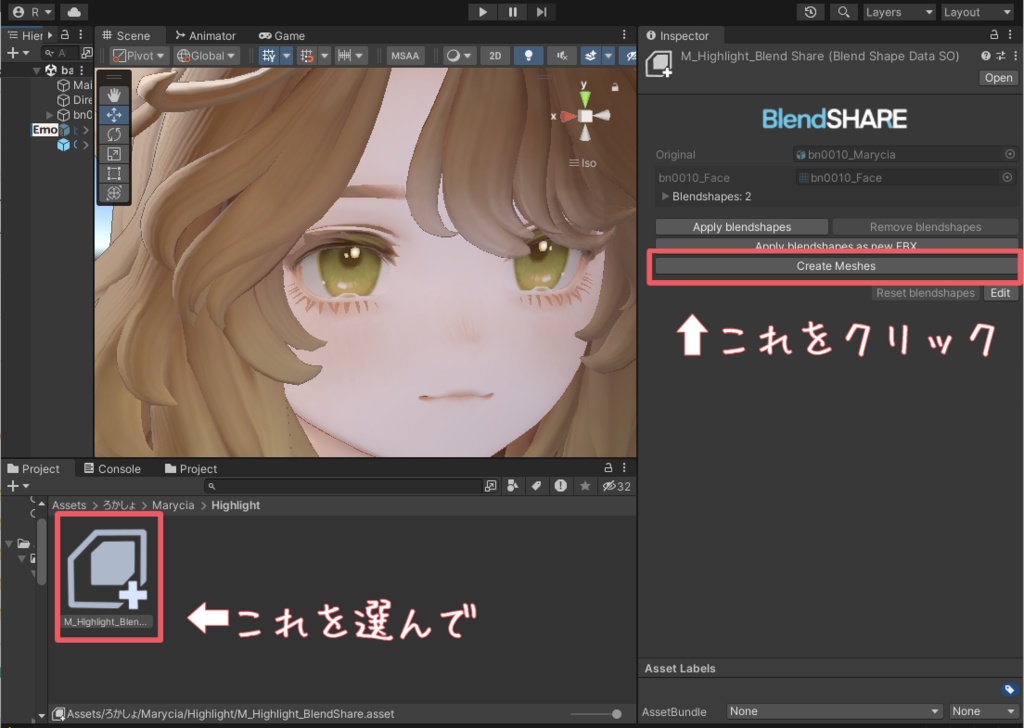
Task: Open the Pivot dropdown
Action: click(x=139, y=55)
